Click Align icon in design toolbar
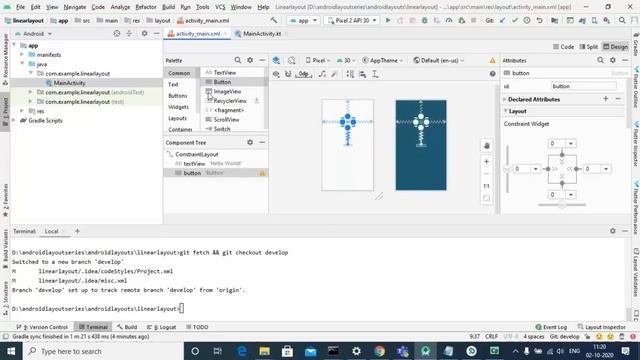 (362, 74)
